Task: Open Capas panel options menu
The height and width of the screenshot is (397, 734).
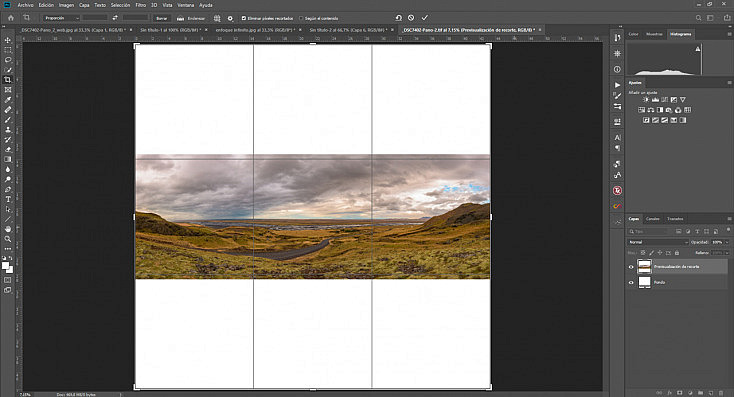Action: click(x=729, y=219)
